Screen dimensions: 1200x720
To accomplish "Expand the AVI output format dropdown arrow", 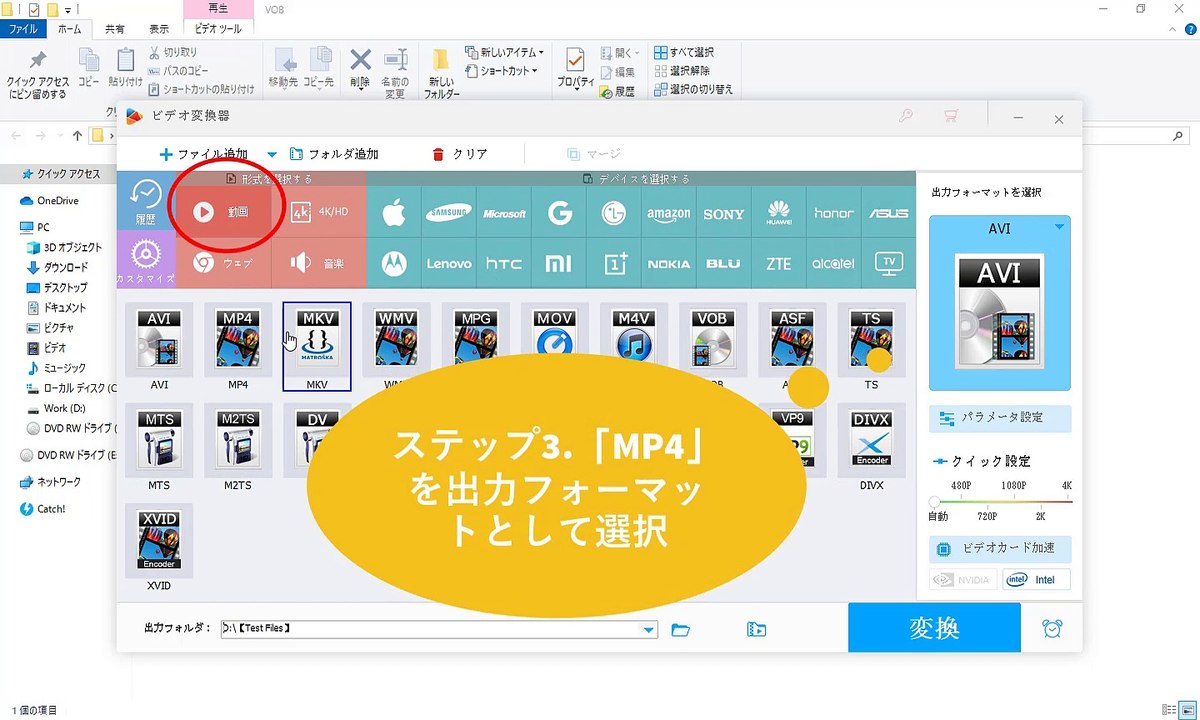I will click(1059, 228).
